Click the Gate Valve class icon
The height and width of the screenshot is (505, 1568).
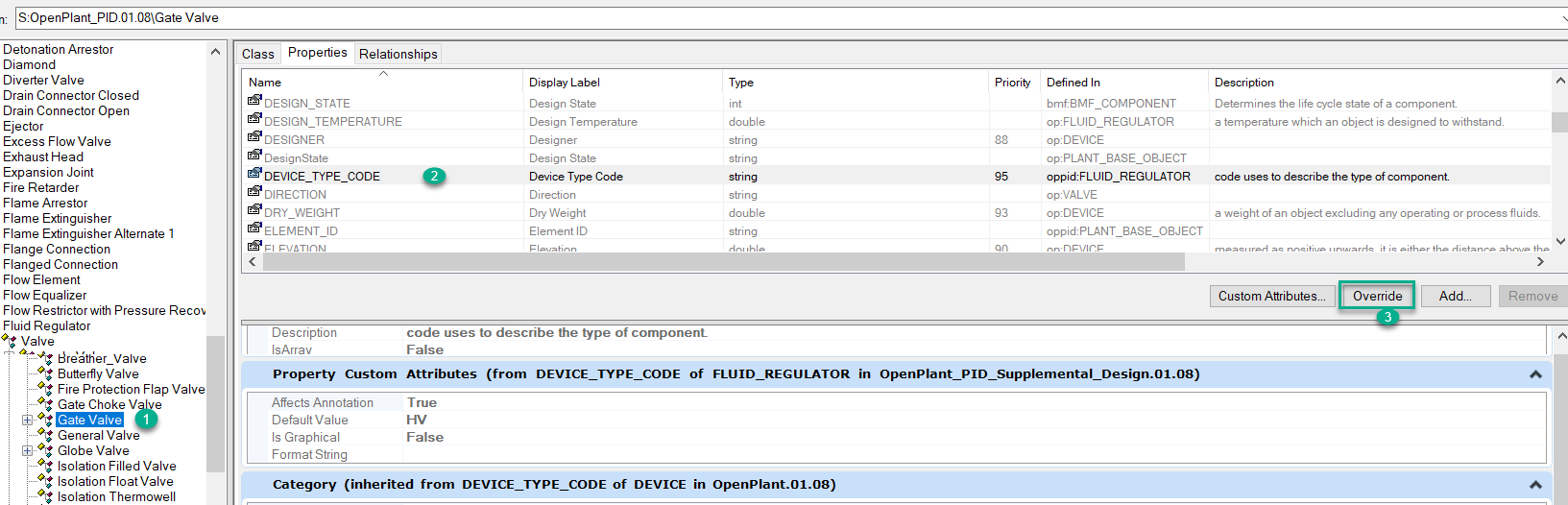point(45,421)
